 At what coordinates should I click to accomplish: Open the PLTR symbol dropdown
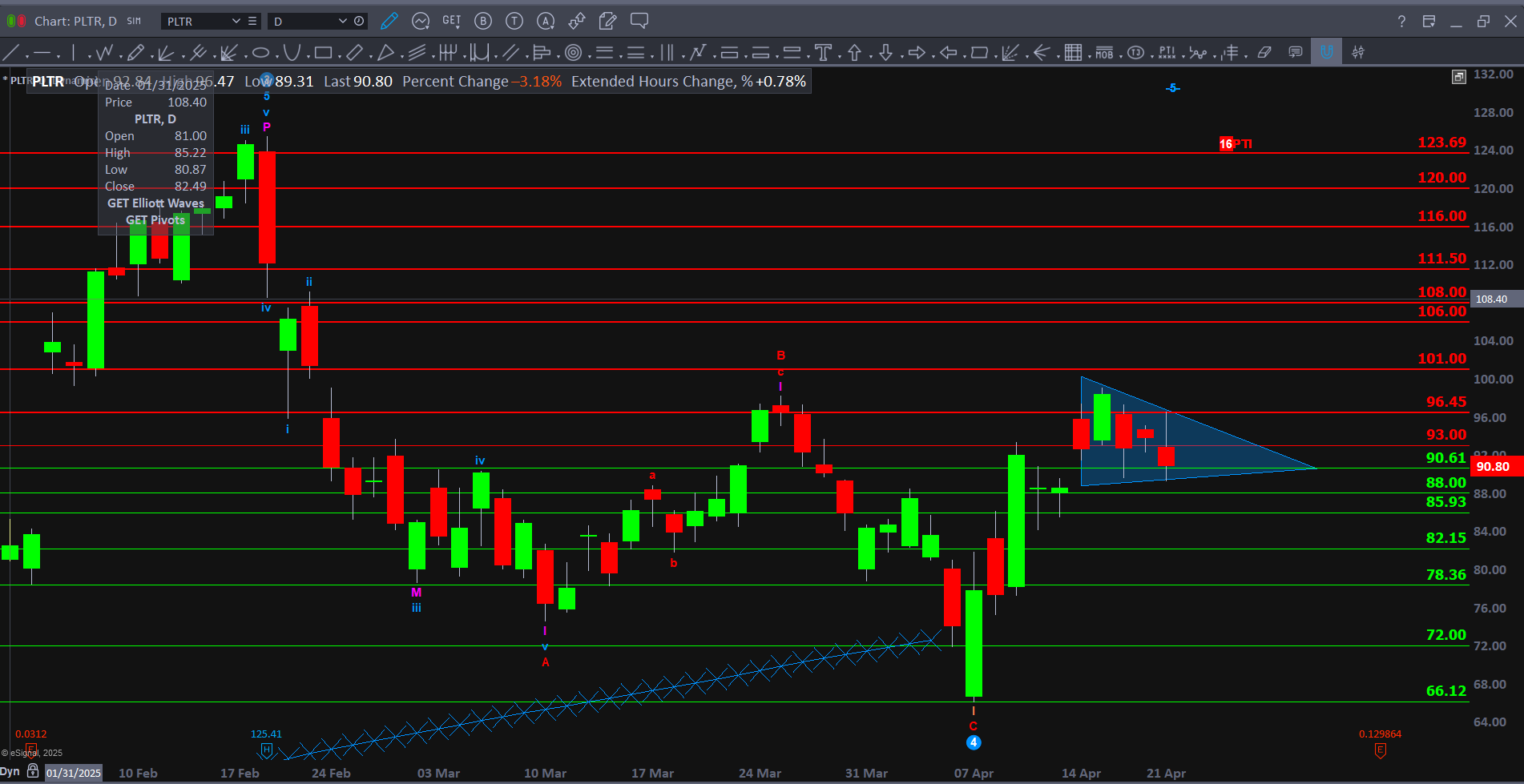click(236, 21)
